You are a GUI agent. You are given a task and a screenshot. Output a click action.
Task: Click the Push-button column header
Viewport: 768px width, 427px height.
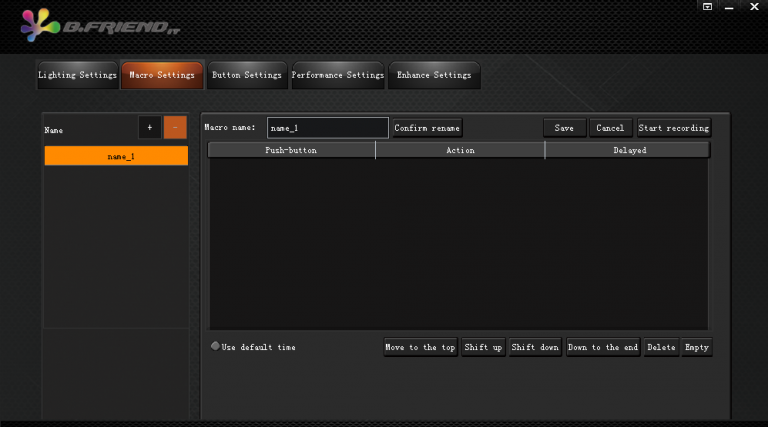(x=291, y=150)
